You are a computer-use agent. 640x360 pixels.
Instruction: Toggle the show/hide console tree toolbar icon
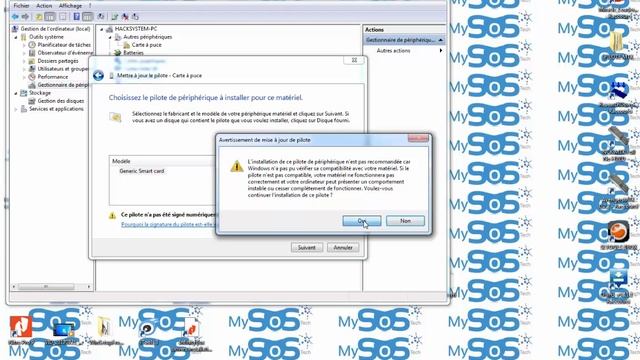(50, 17)
